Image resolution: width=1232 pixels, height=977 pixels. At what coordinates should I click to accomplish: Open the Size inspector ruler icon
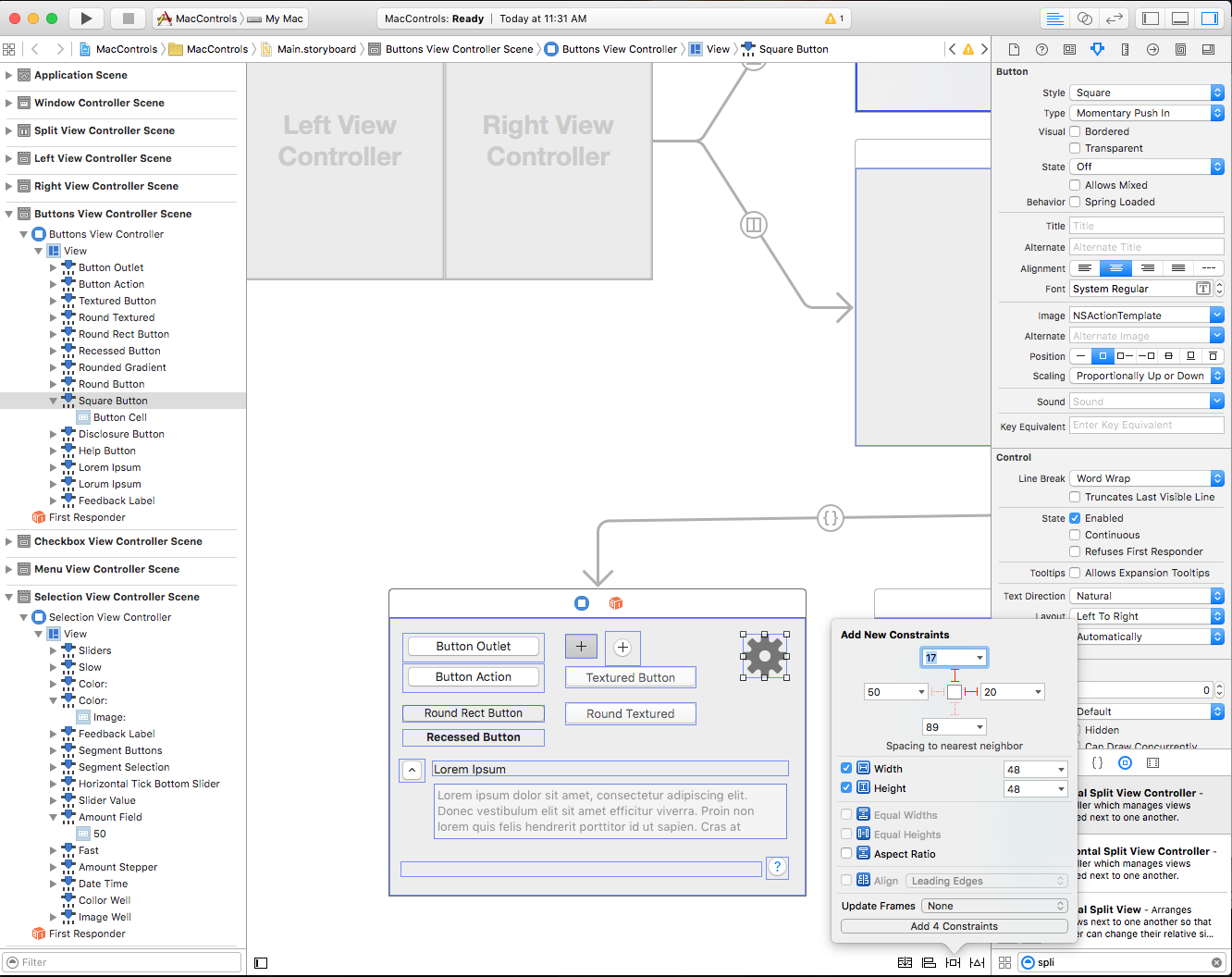1125,49
